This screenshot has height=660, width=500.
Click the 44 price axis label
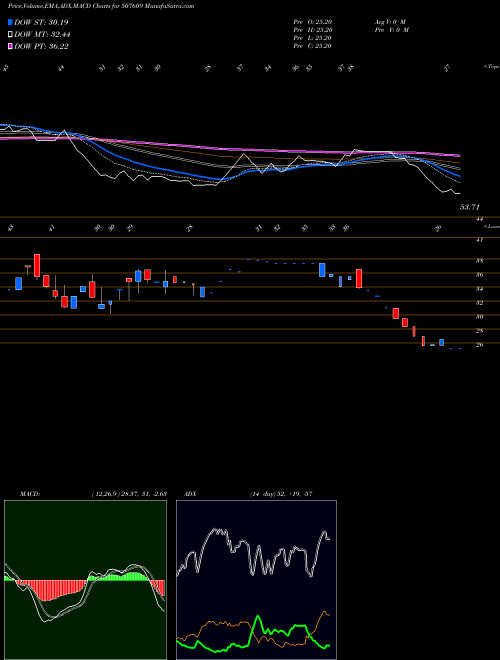tap(479, 219)
